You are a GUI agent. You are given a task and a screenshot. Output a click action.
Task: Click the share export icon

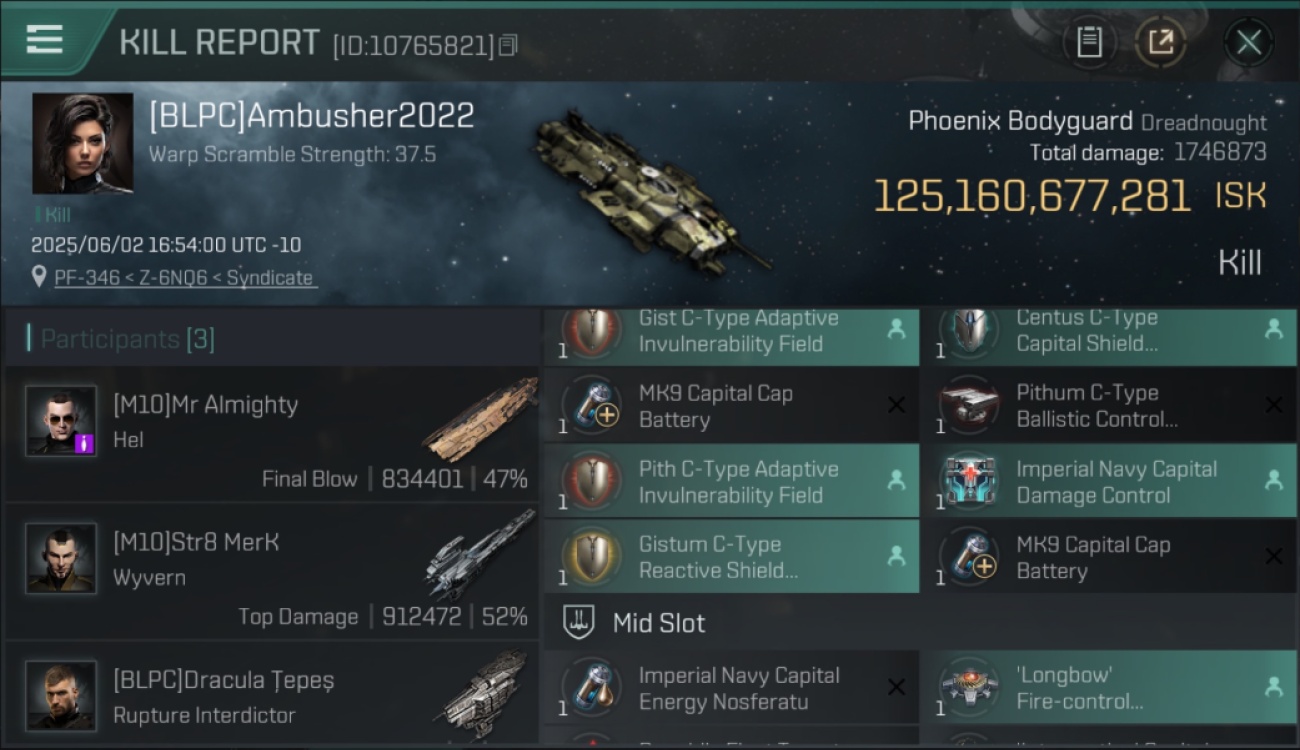pos(1161,42)
